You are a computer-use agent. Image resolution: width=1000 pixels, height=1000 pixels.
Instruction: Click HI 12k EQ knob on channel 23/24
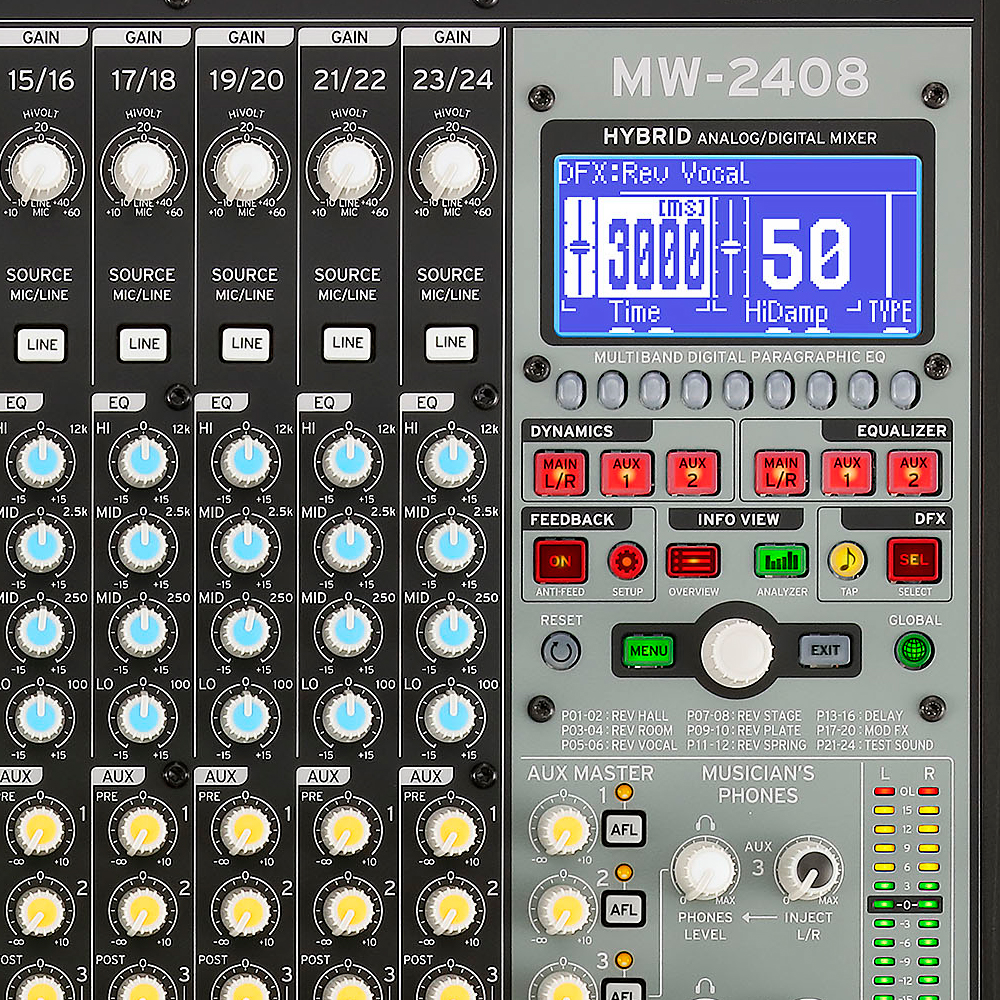pos(452,460)
